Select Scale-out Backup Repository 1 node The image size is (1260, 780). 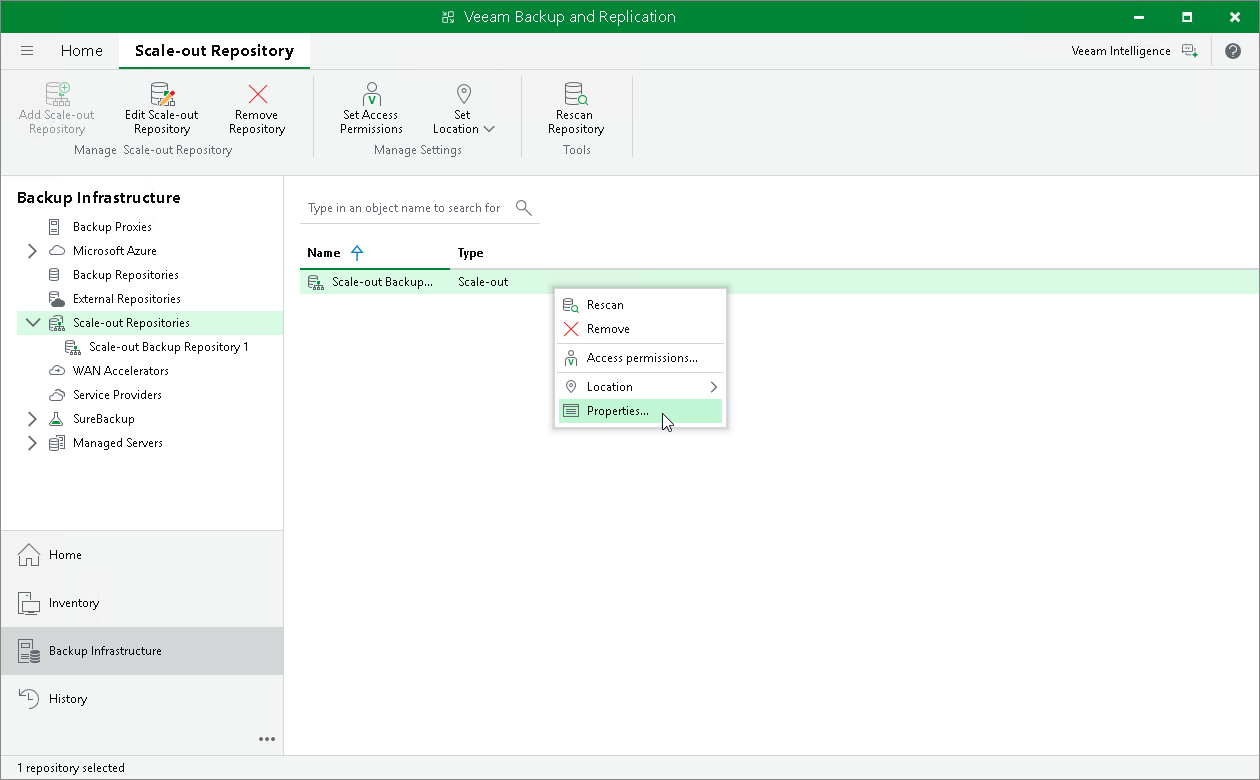pos(168,347)
